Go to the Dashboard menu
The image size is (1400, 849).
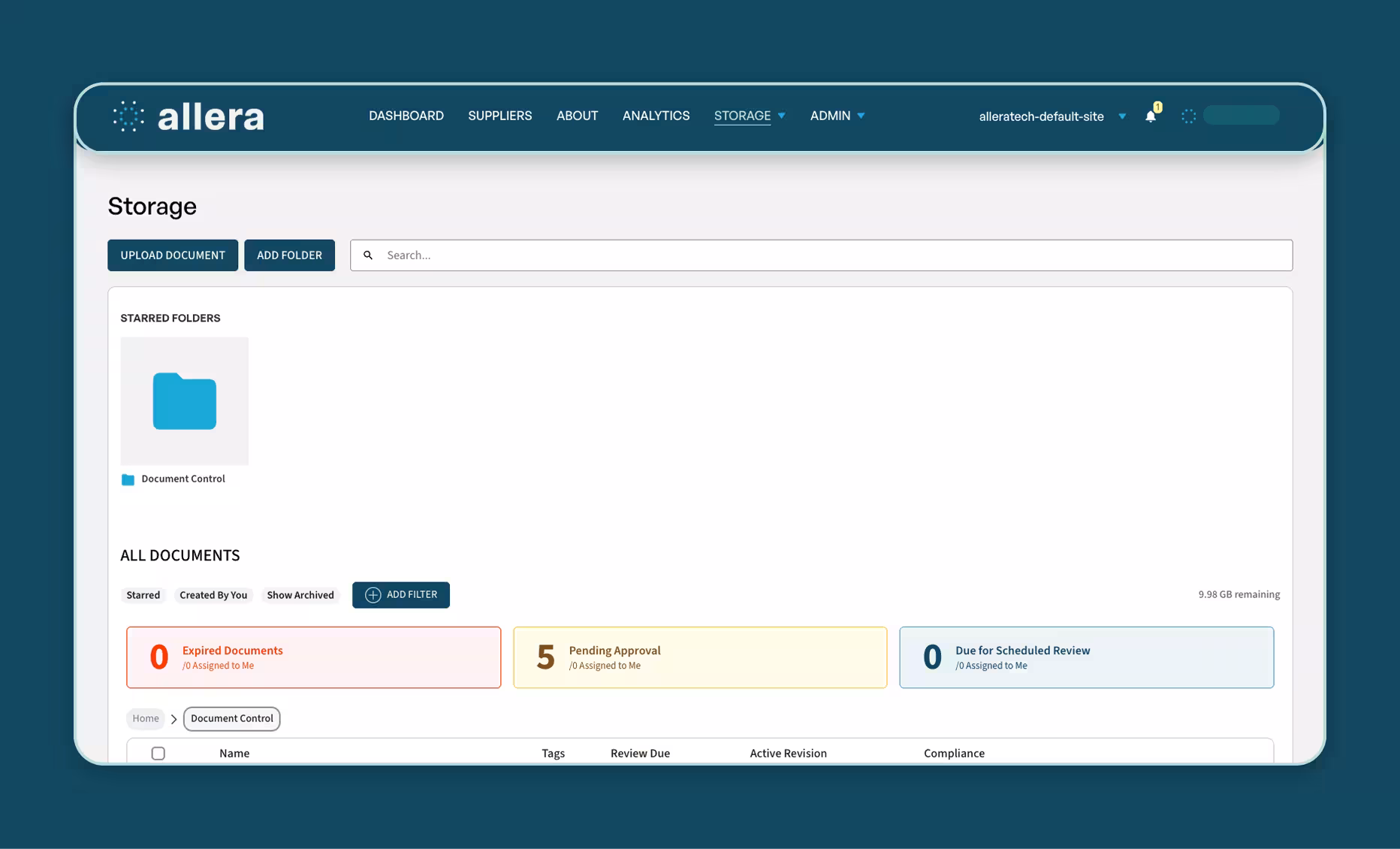(406, 116)
